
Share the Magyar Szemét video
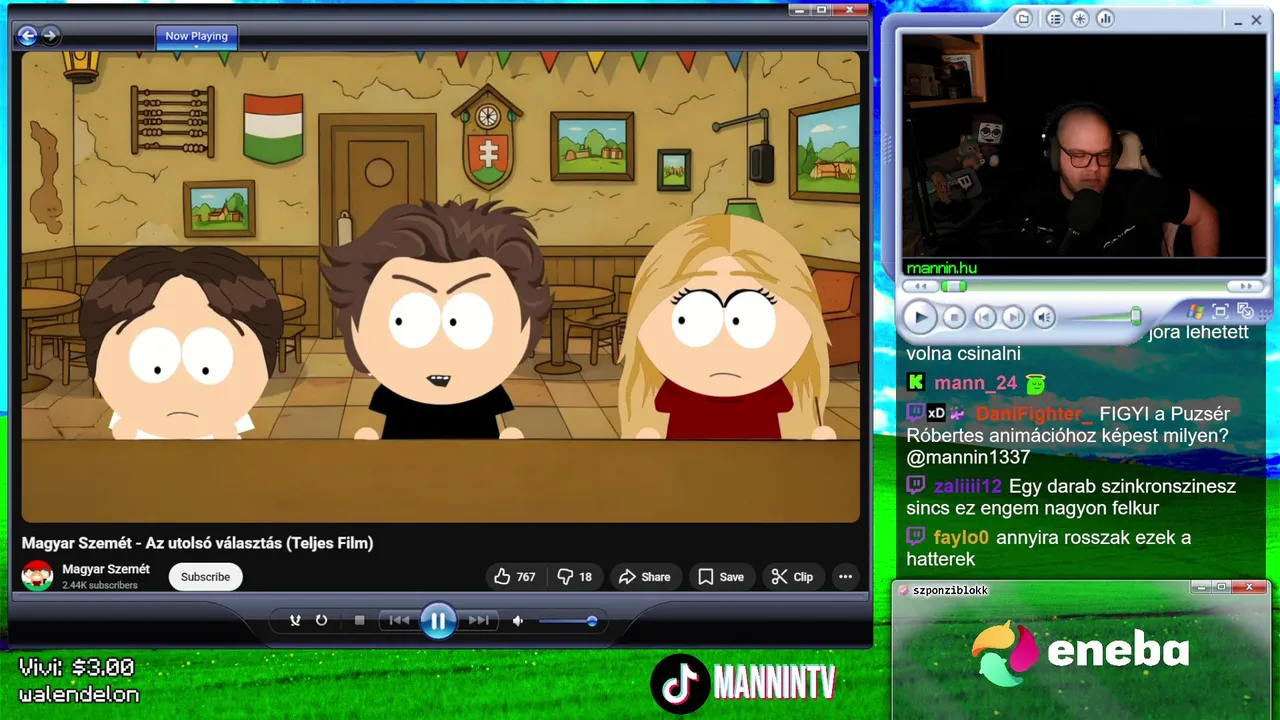coord(645,577)
